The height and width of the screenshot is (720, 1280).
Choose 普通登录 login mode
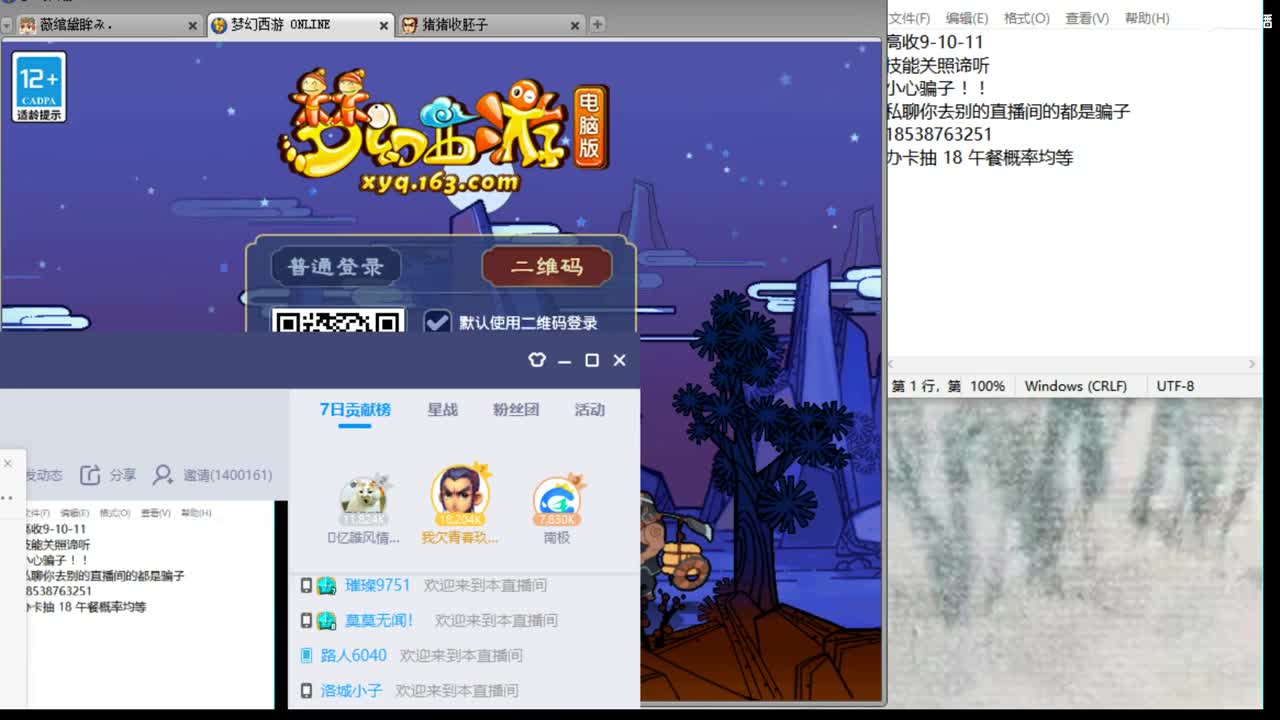[x=336, y=267]
